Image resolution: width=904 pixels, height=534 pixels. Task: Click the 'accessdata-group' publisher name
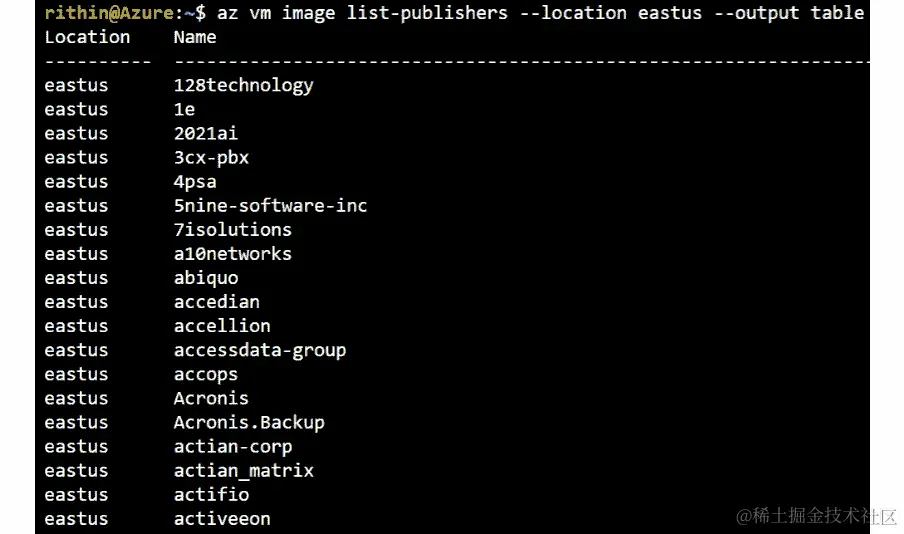coord(260,350)
